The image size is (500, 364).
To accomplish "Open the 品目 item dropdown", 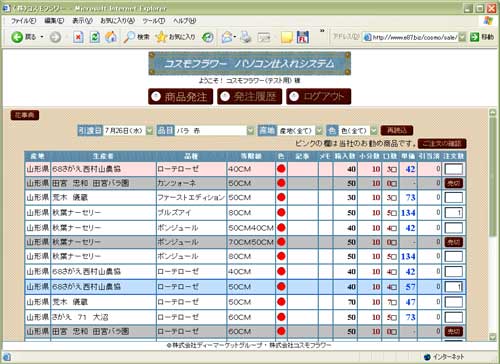I will [250, 131].
